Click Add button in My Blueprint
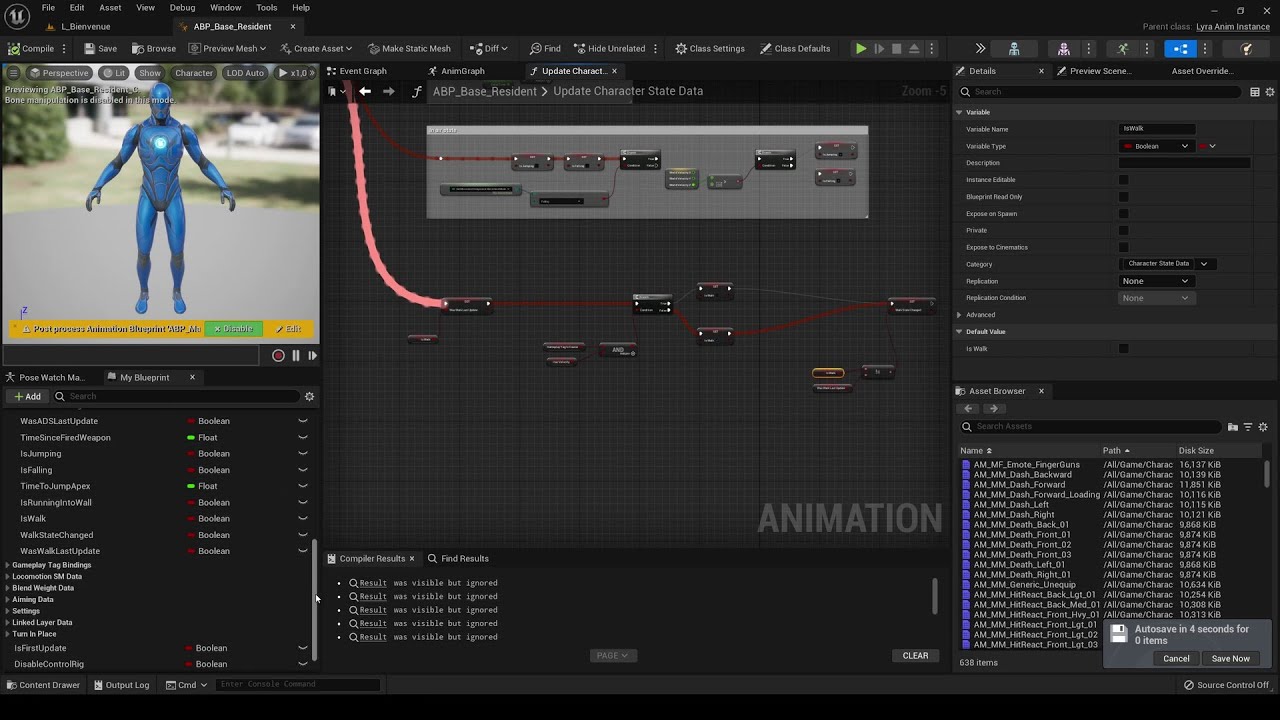Screen dimensions: 1280x720 28,397
